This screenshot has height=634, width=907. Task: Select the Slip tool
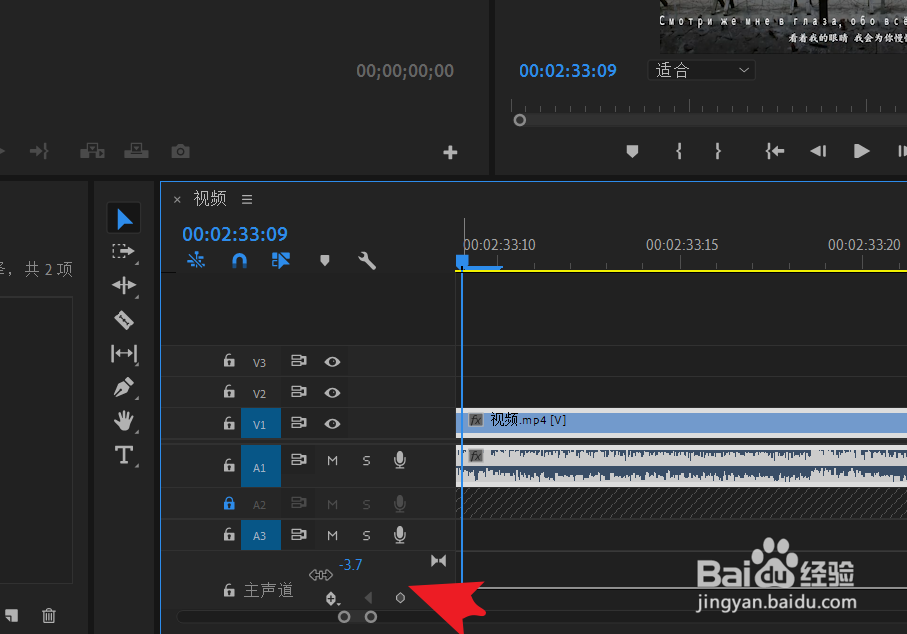[x=124, y=353]
